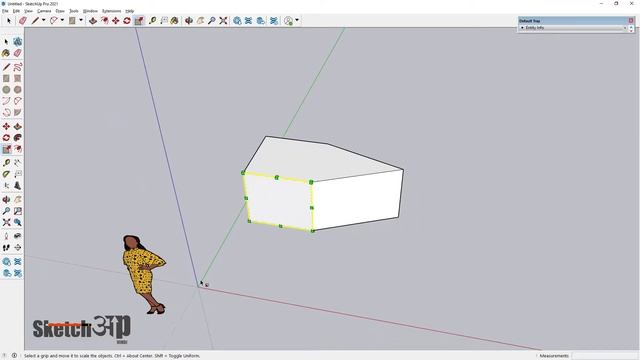
Task: Activate the Push/Pull tool in top toolbar
Action: point(93,20)
